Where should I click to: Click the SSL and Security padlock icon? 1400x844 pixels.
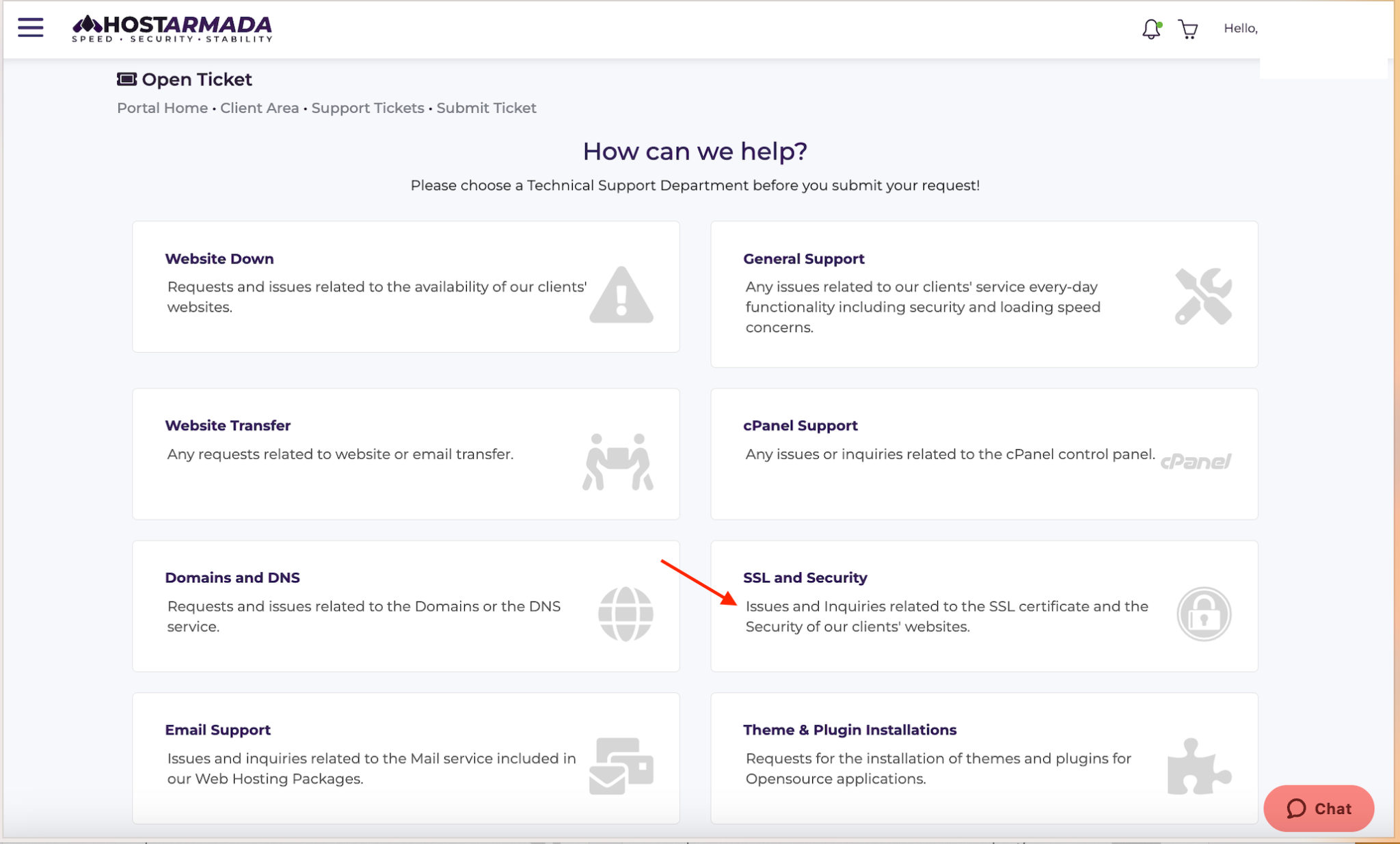(x=1204, y=614)
